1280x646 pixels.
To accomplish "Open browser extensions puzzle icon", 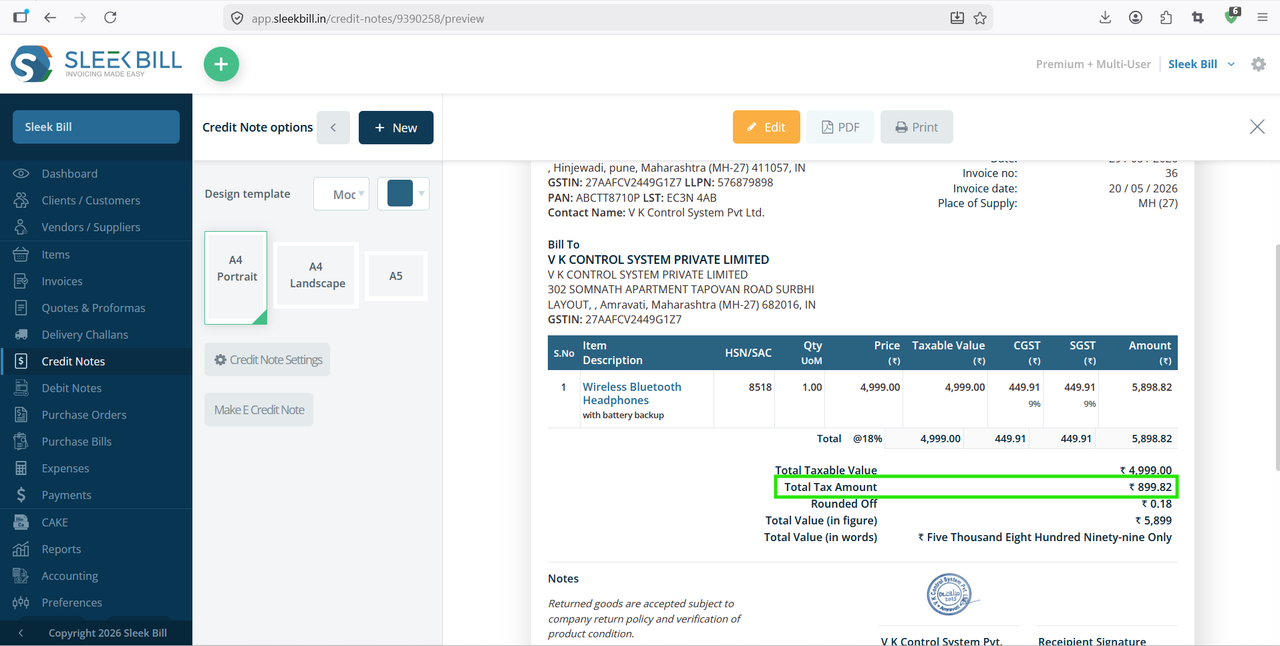I will pyautogui.click(x=1166, y=18).
